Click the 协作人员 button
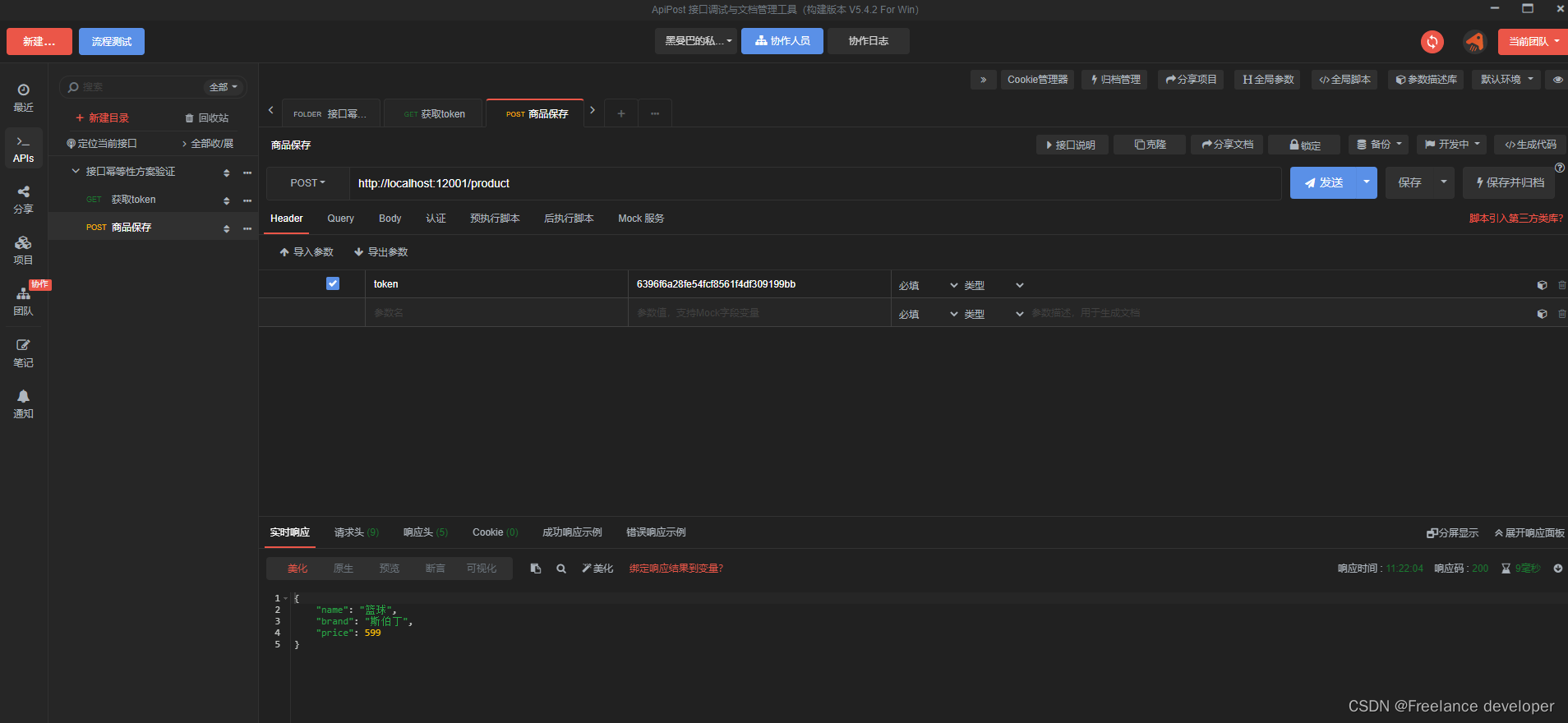Screen dimensions: 1568x723 [782, 41]
